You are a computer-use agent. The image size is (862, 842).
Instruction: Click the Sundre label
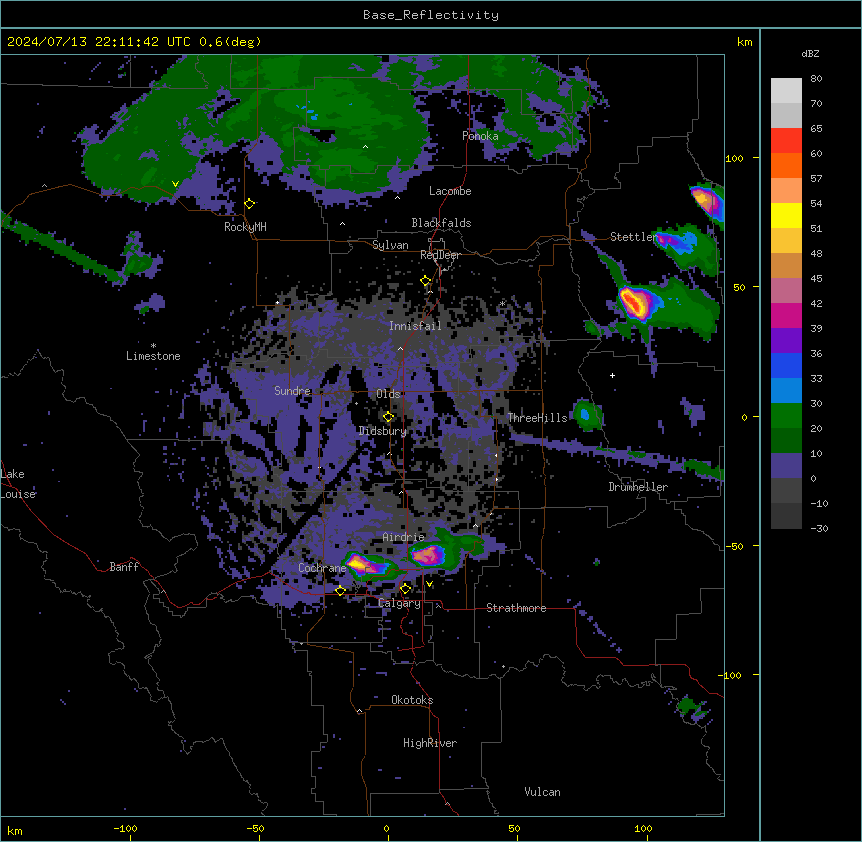tap(292, 391)
